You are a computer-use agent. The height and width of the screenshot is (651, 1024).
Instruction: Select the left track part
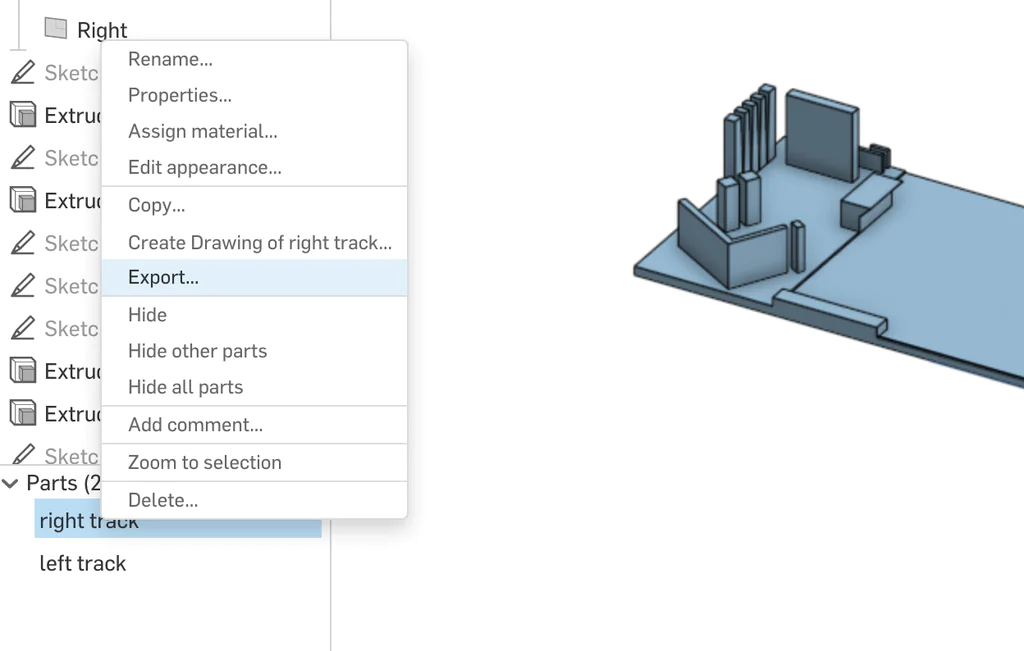[82, 563]
